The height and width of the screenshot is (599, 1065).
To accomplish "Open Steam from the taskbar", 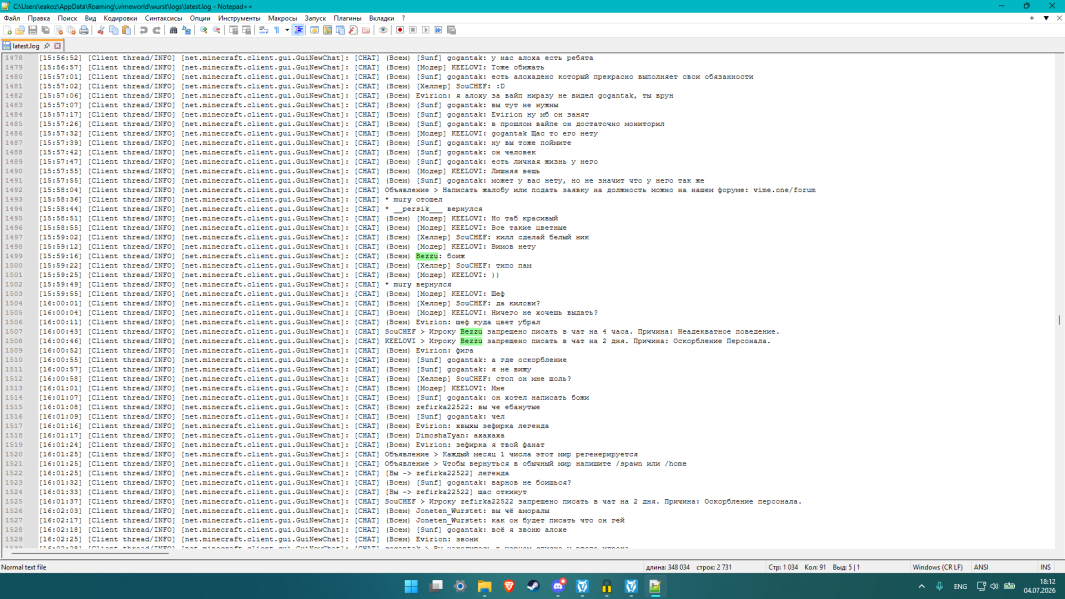I will click(533, 586).
